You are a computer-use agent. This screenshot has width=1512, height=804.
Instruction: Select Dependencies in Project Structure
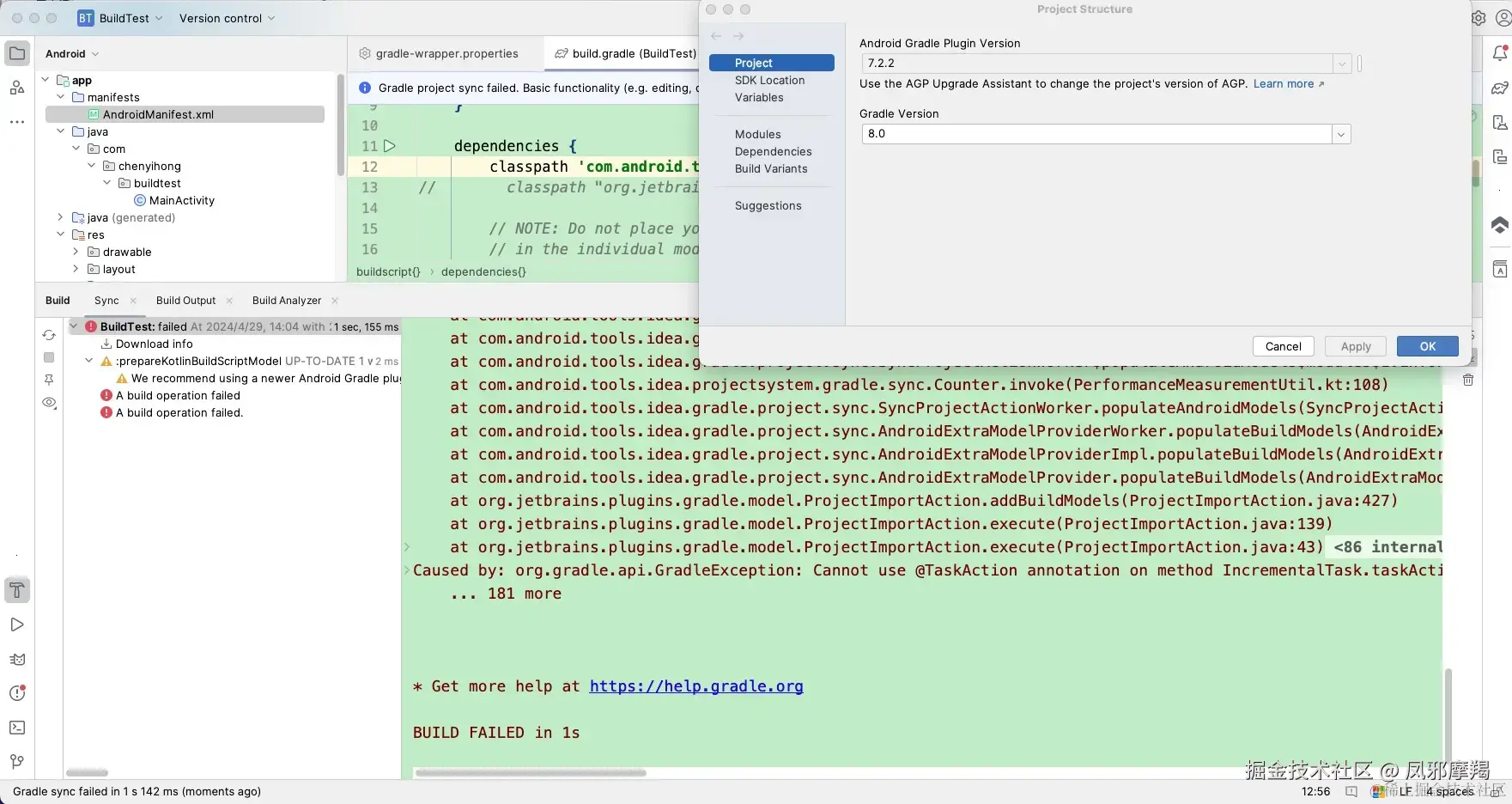point(774,152)
